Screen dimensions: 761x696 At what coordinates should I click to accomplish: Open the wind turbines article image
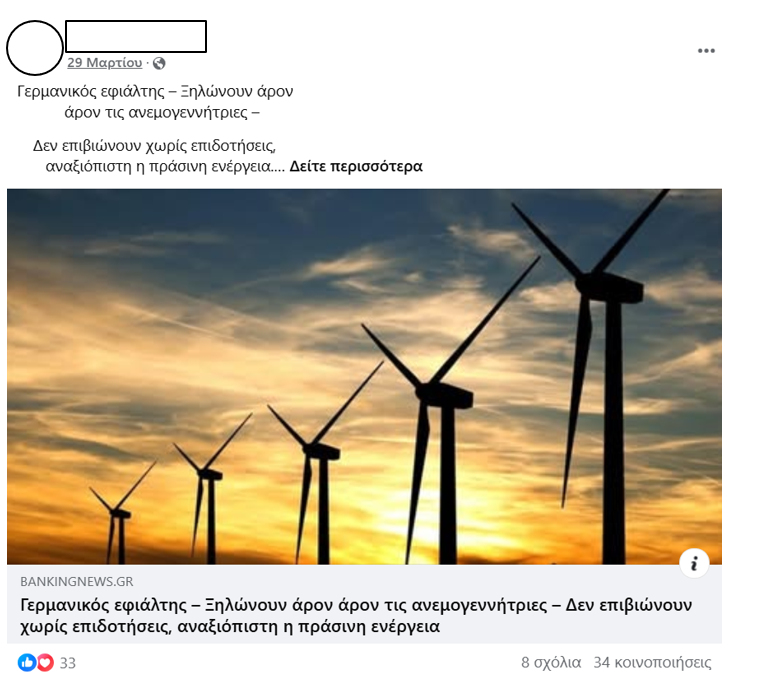[364, 377]
